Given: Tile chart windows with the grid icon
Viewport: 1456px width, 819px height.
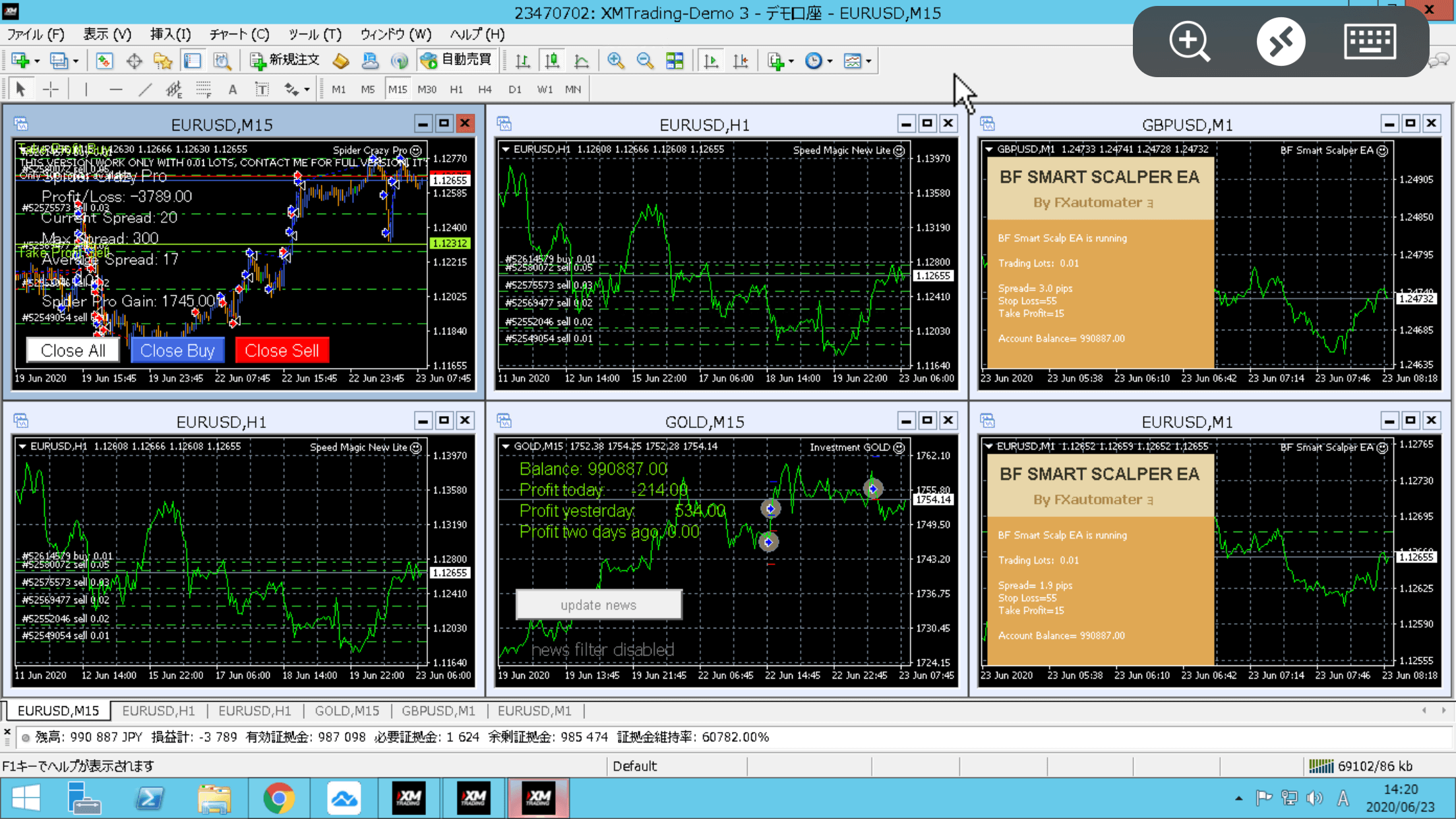Looking at the screenshot, I should coord(675,61).
